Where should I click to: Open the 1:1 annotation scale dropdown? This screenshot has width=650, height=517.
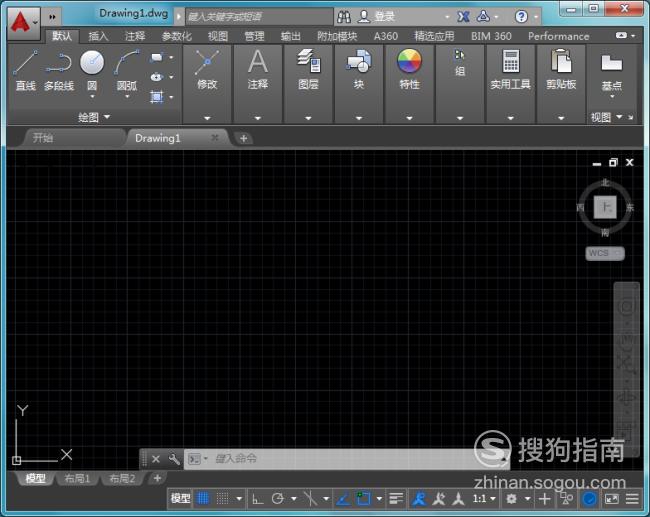tap(484, 498)
